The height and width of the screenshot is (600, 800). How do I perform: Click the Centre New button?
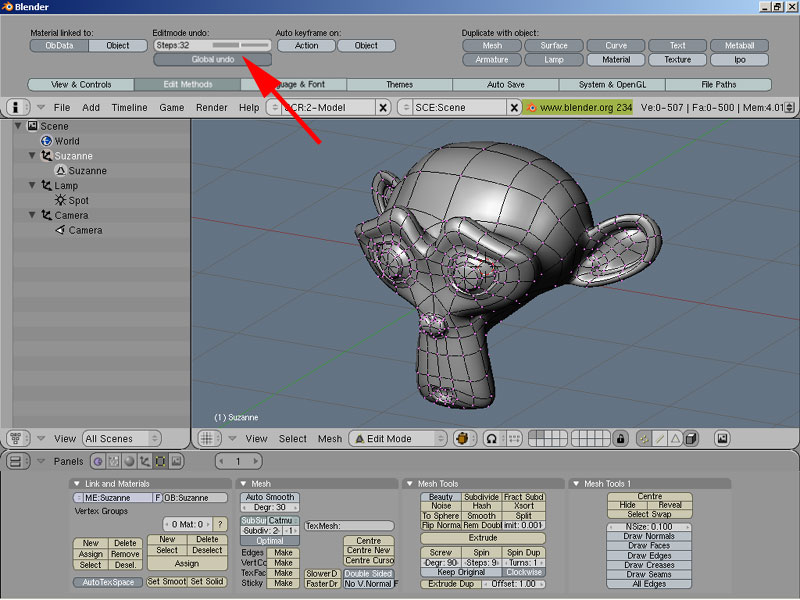tap(368, 551)
